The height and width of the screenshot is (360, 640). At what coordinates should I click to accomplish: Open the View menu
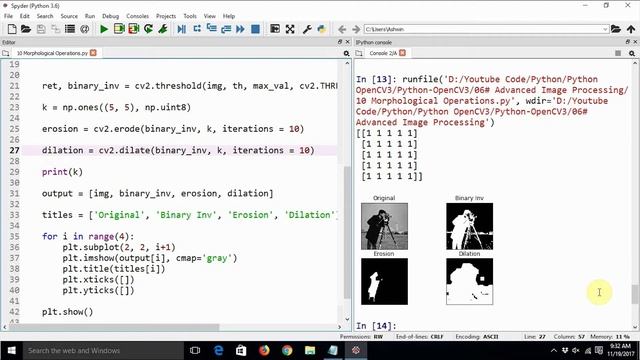pos(209,16)
